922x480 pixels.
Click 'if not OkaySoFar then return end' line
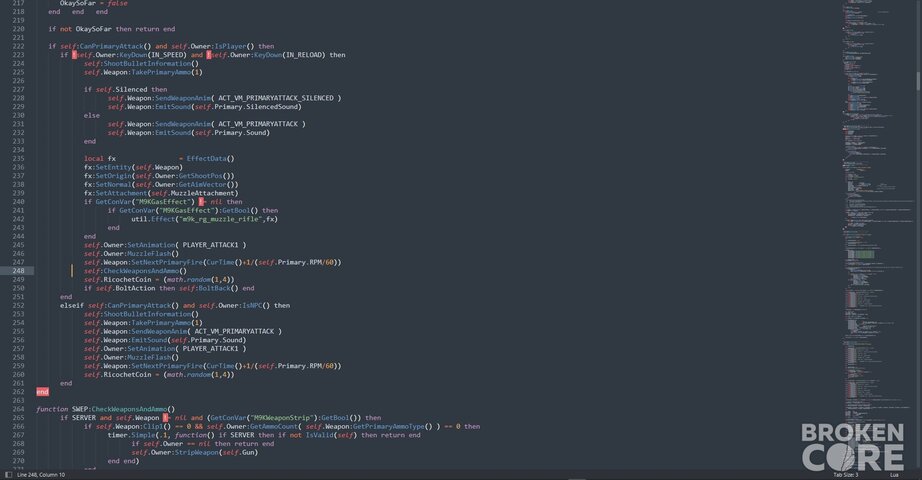tap(112, 29)
